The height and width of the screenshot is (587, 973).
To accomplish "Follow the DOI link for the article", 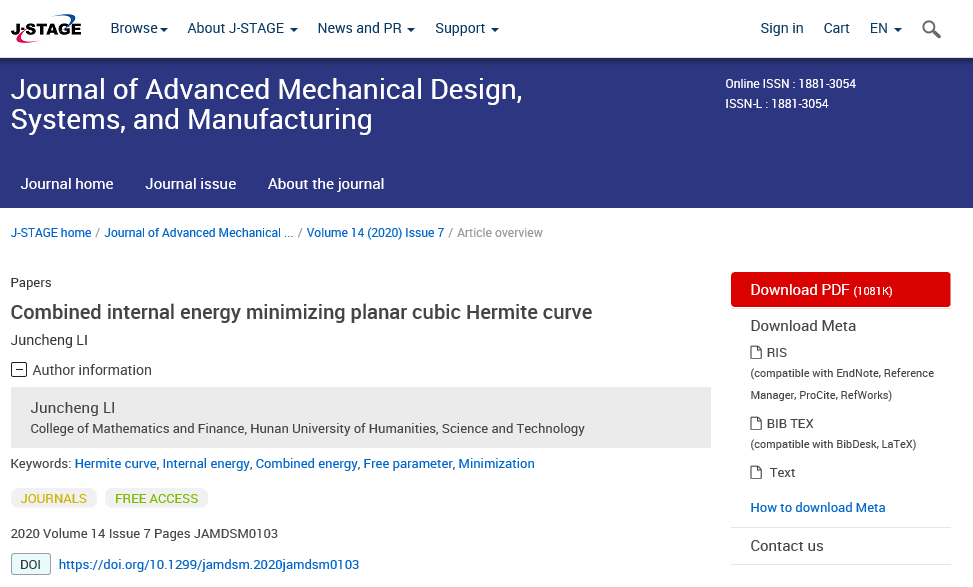I will pos(208,565).
